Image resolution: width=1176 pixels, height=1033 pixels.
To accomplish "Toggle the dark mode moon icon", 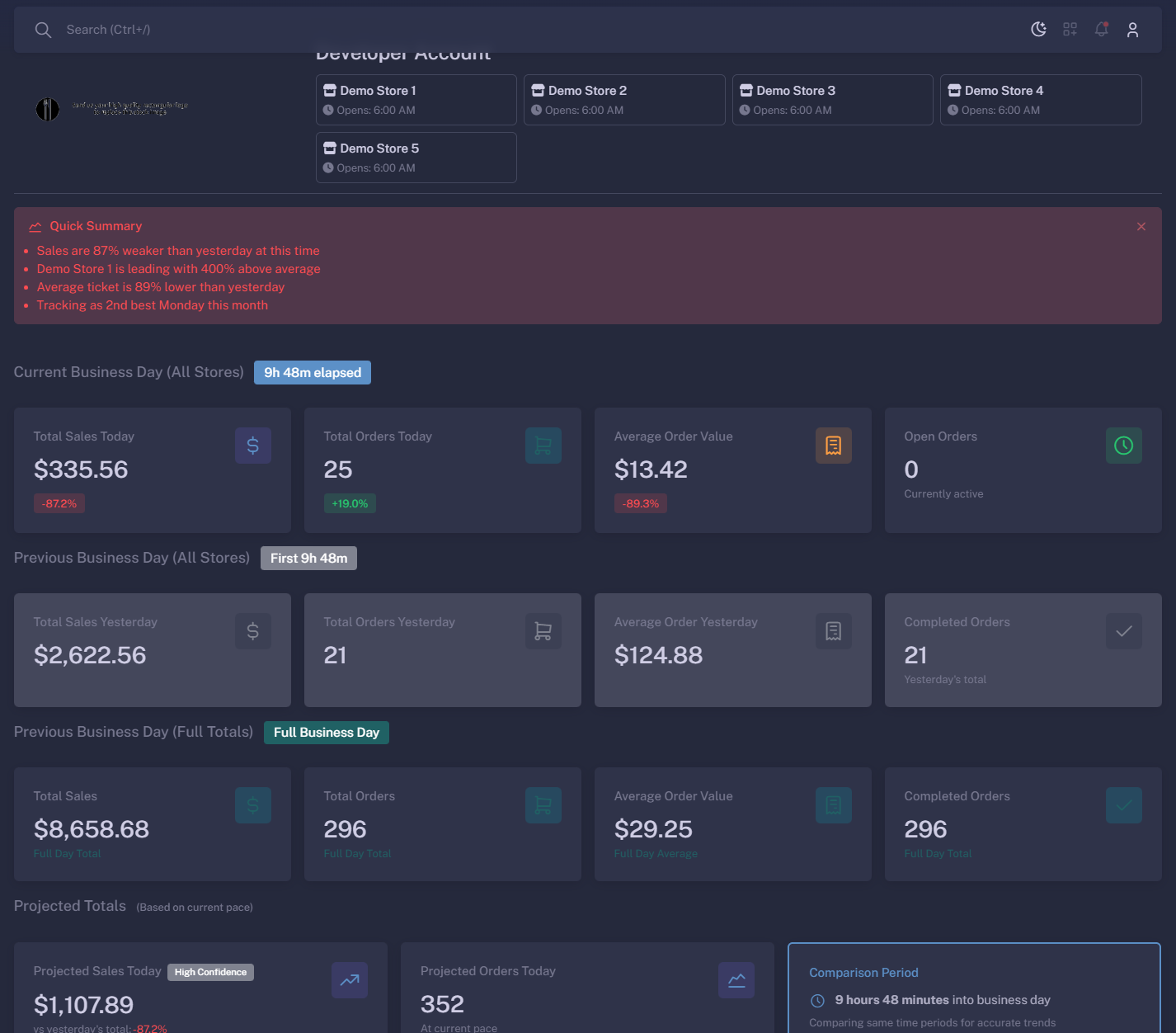I will 1038,30.
